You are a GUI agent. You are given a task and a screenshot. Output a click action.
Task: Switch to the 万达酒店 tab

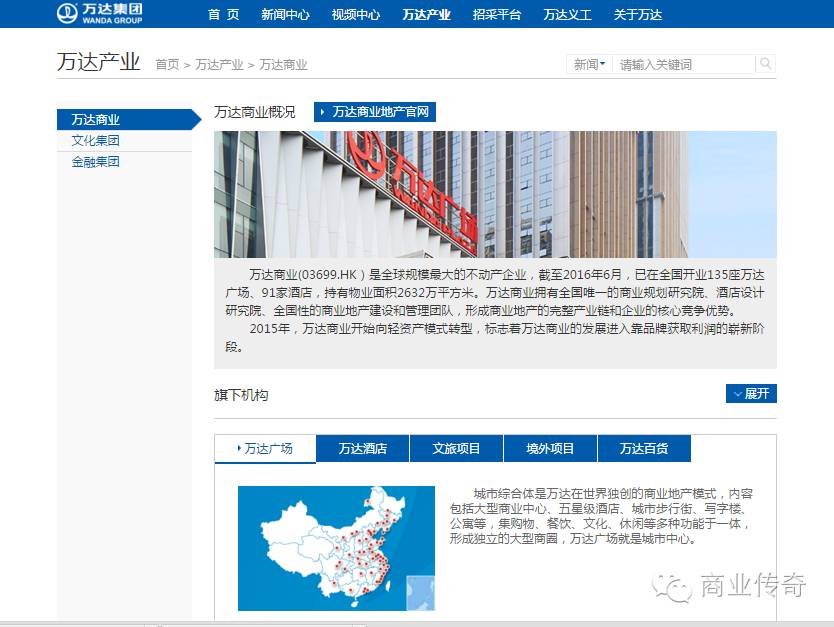(x=363, y=448)
